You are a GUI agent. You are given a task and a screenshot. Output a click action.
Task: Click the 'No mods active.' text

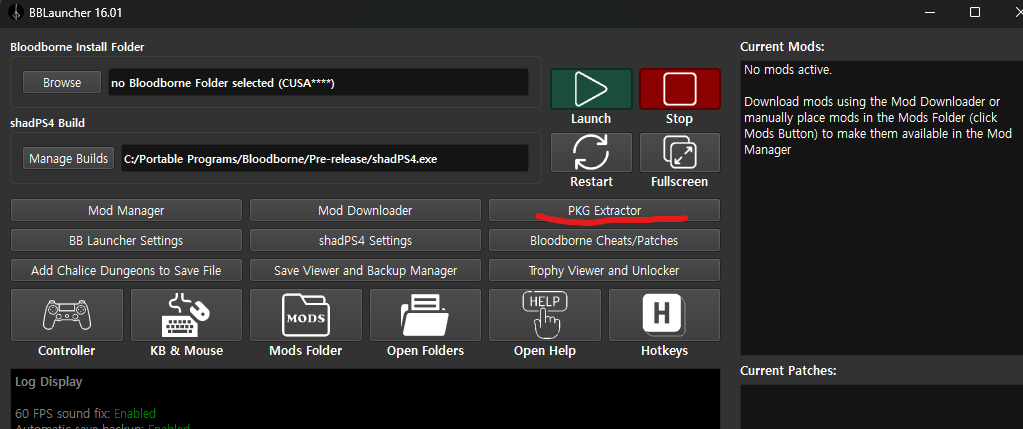tap(788, 70)
